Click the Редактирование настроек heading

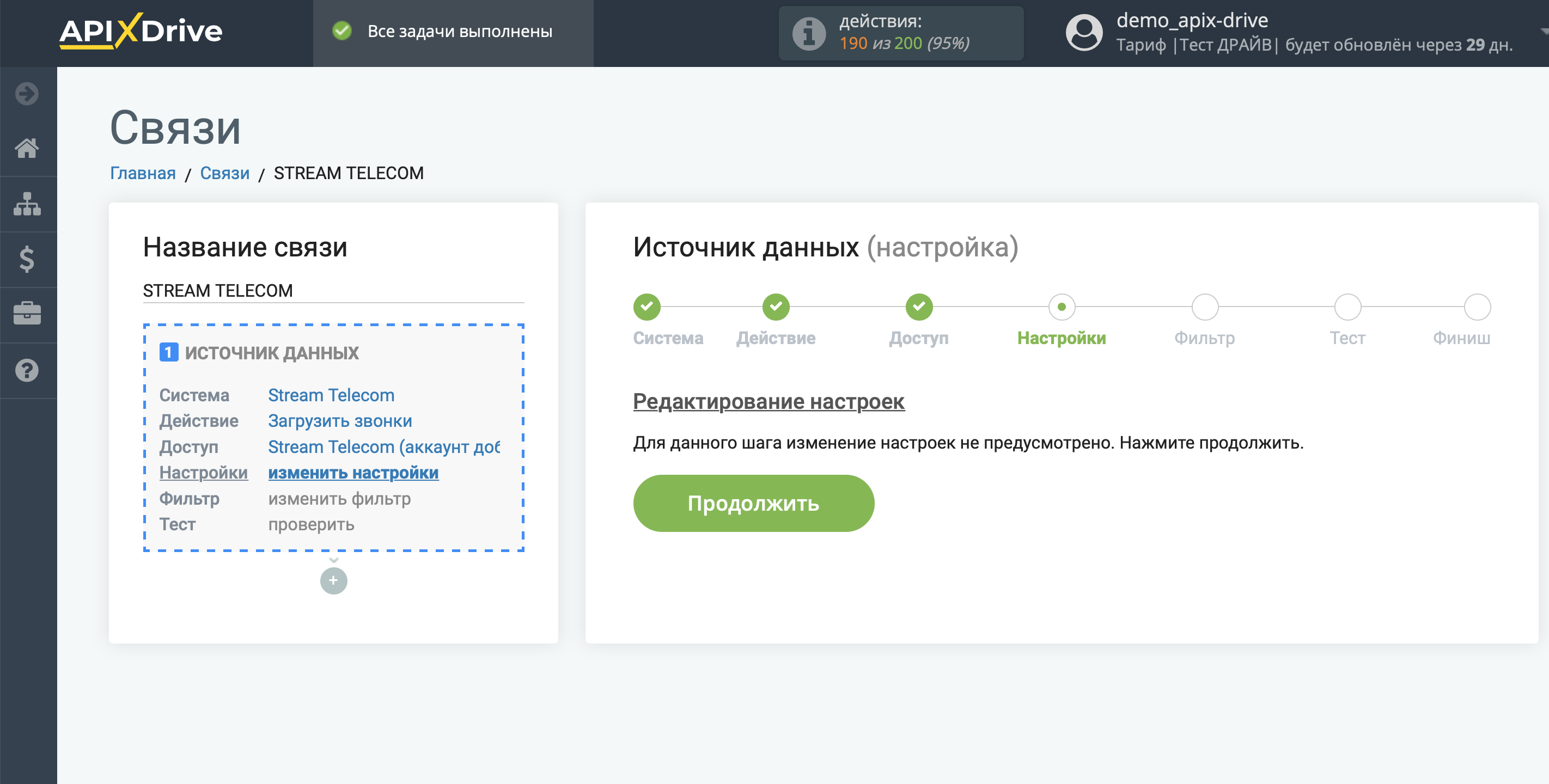[769, 401]
